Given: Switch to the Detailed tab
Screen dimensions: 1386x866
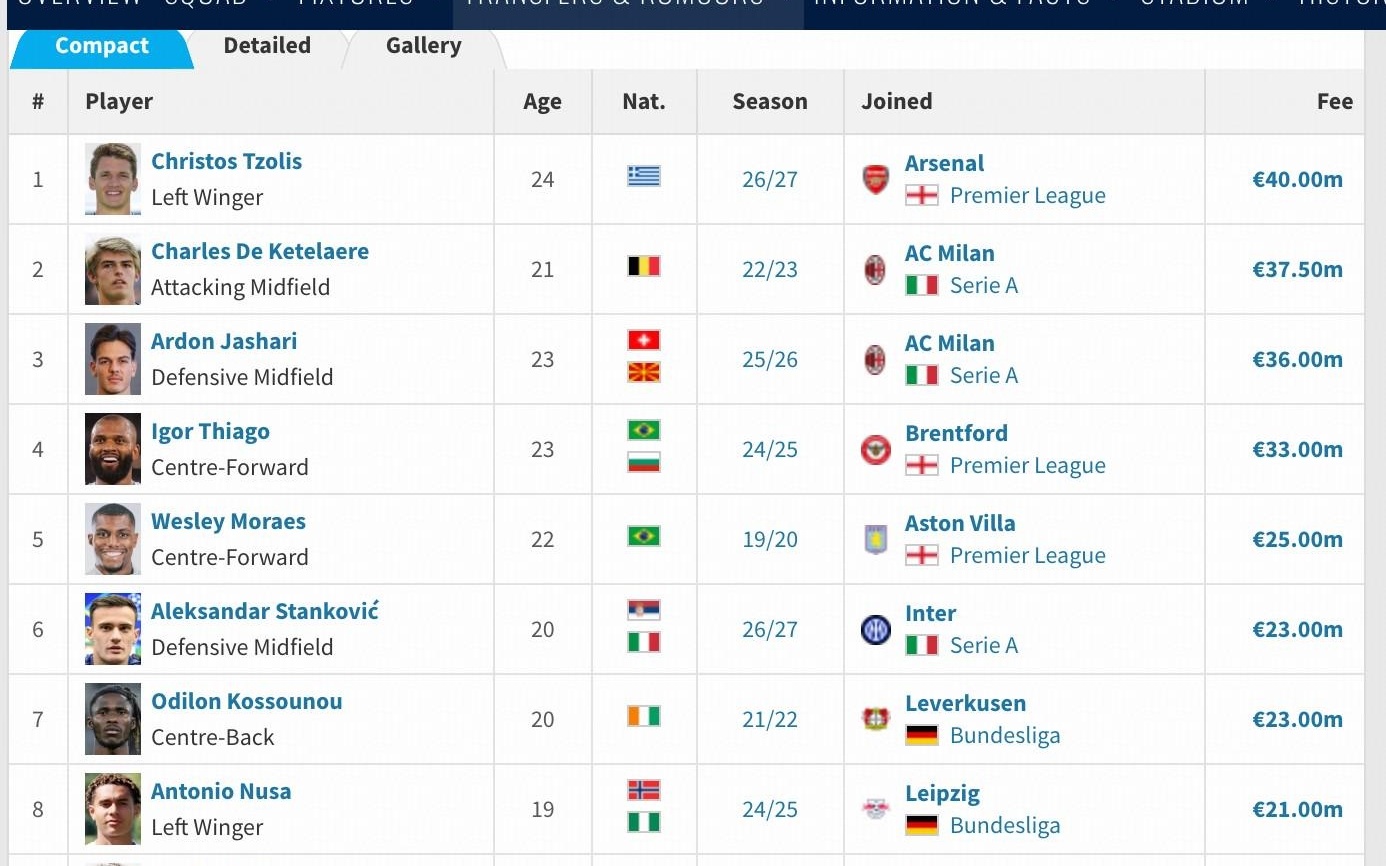Looking at the screenshot, I should [x=267, y=46].
